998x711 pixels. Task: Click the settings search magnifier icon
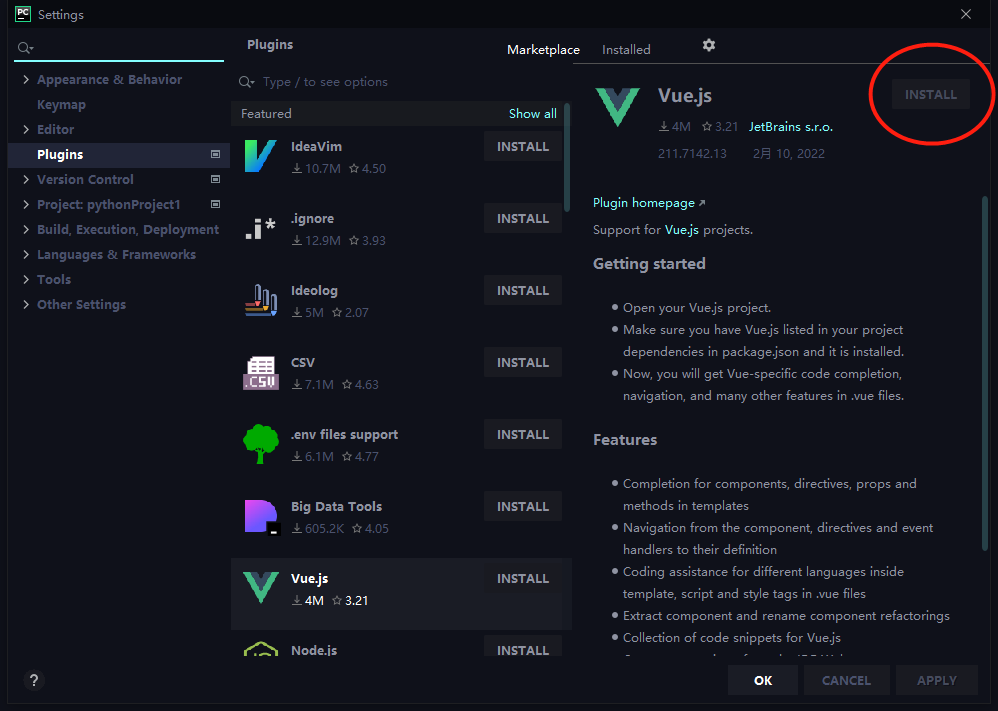pos(25,48)
